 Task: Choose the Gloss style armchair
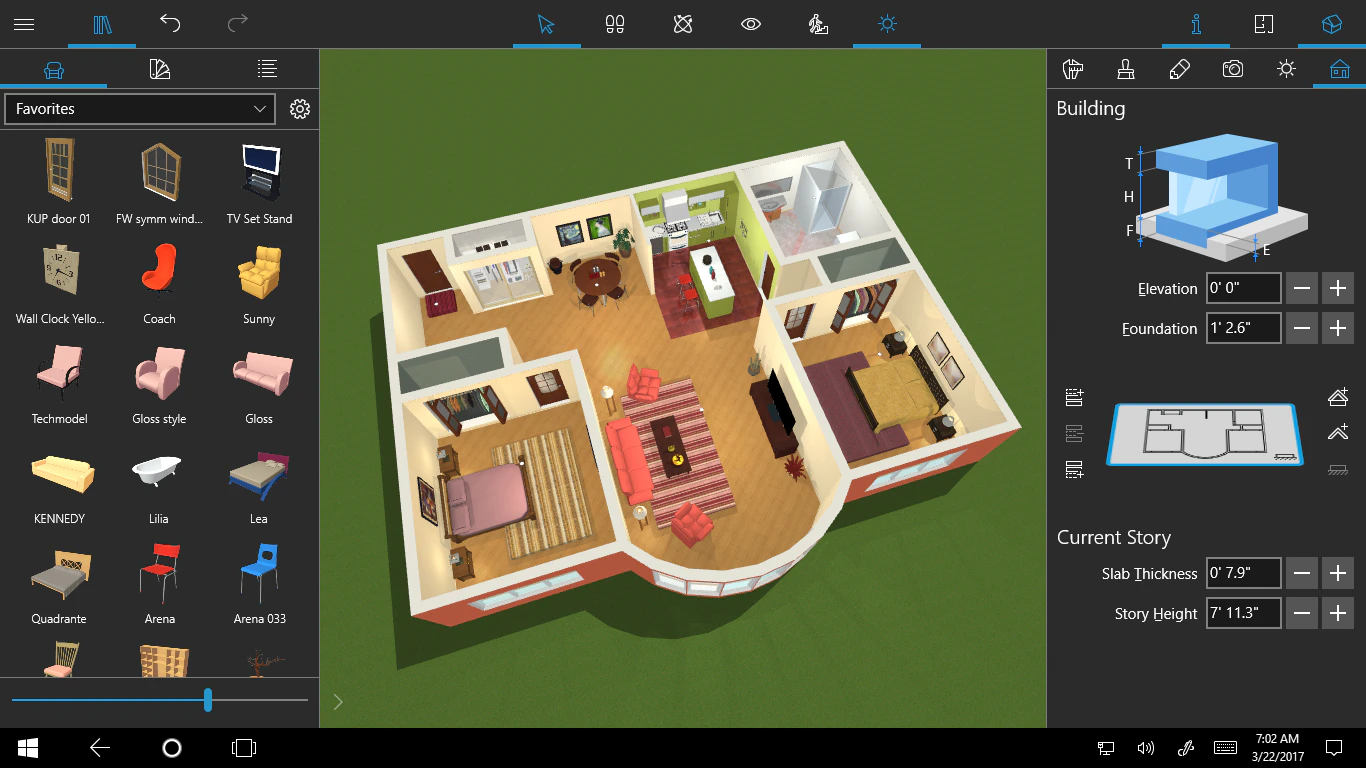(159, 382)
